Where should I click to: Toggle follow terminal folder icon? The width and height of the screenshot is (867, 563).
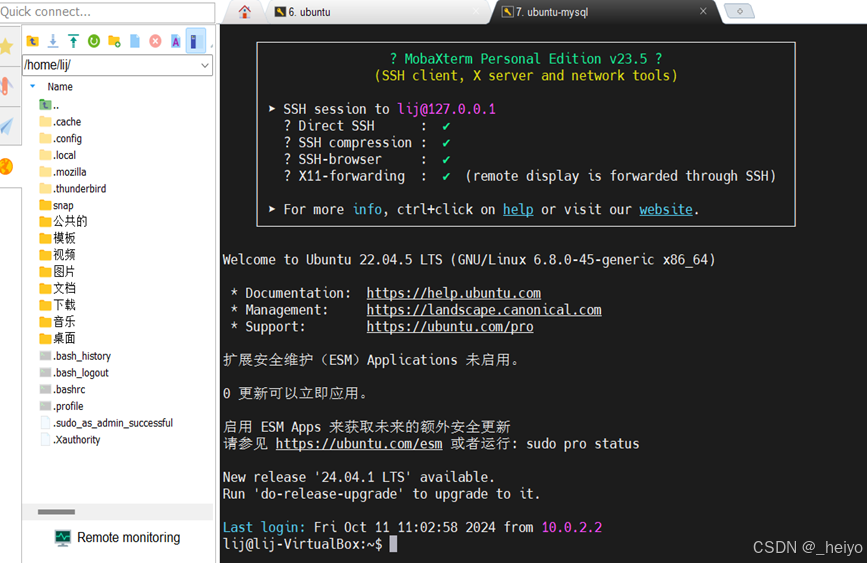[x=195, y=41]
